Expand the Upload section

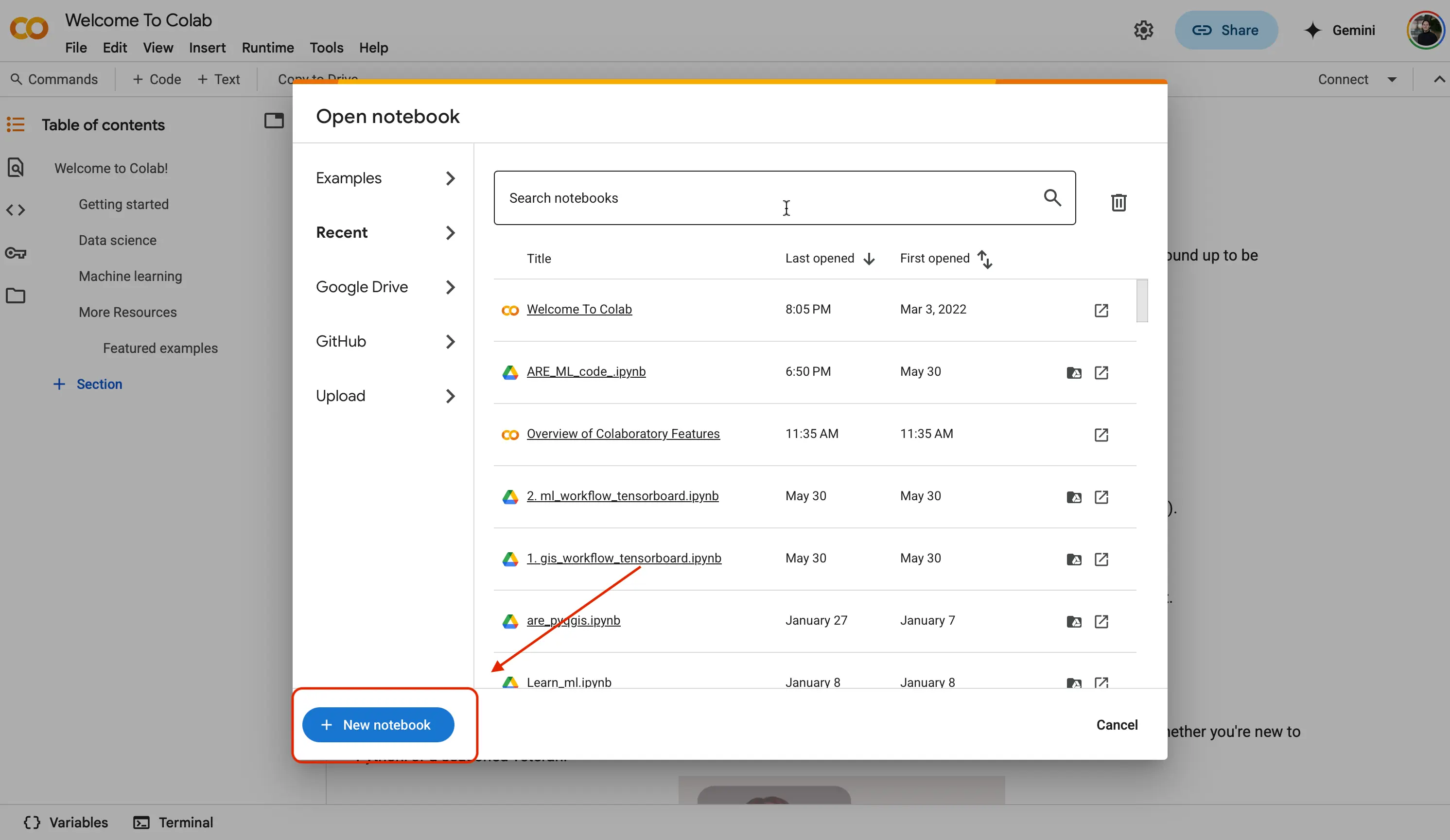[x=385, y=396]
